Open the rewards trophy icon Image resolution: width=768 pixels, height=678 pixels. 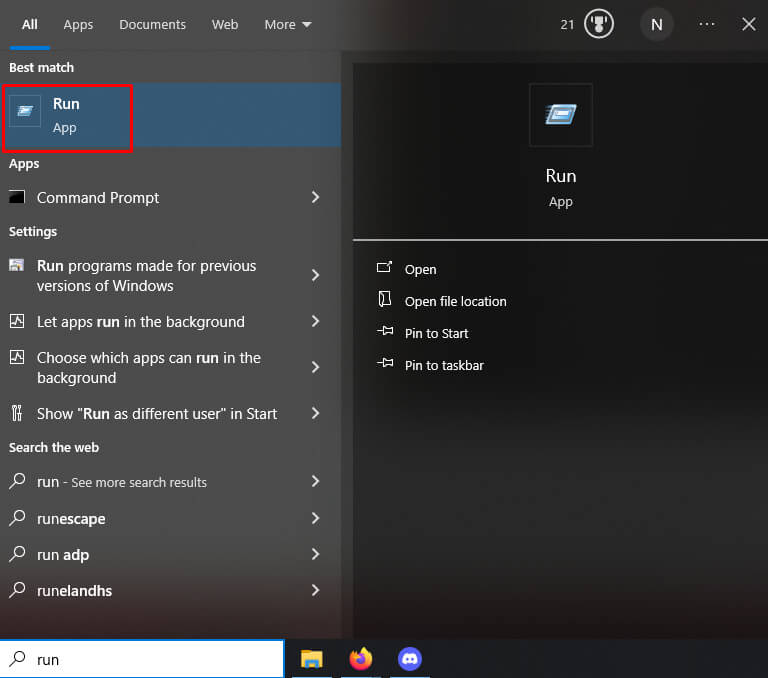[599, 24]
